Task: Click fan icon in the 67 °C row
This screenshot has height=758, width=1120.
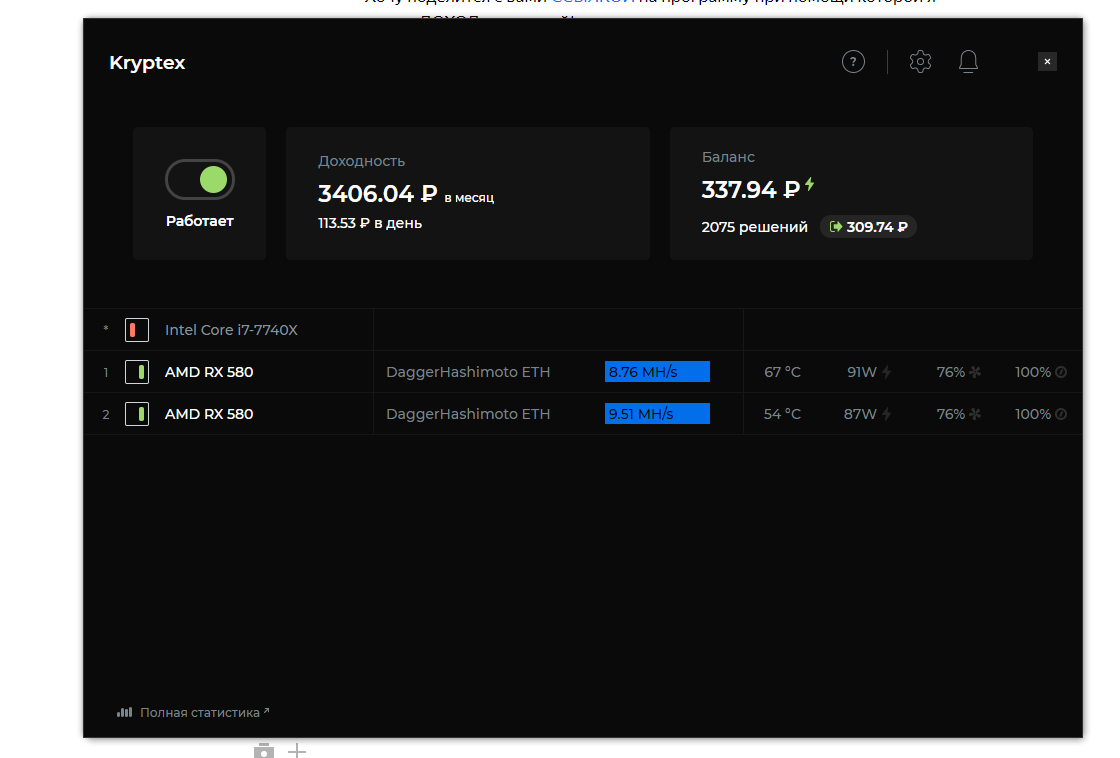Action: 975,372
